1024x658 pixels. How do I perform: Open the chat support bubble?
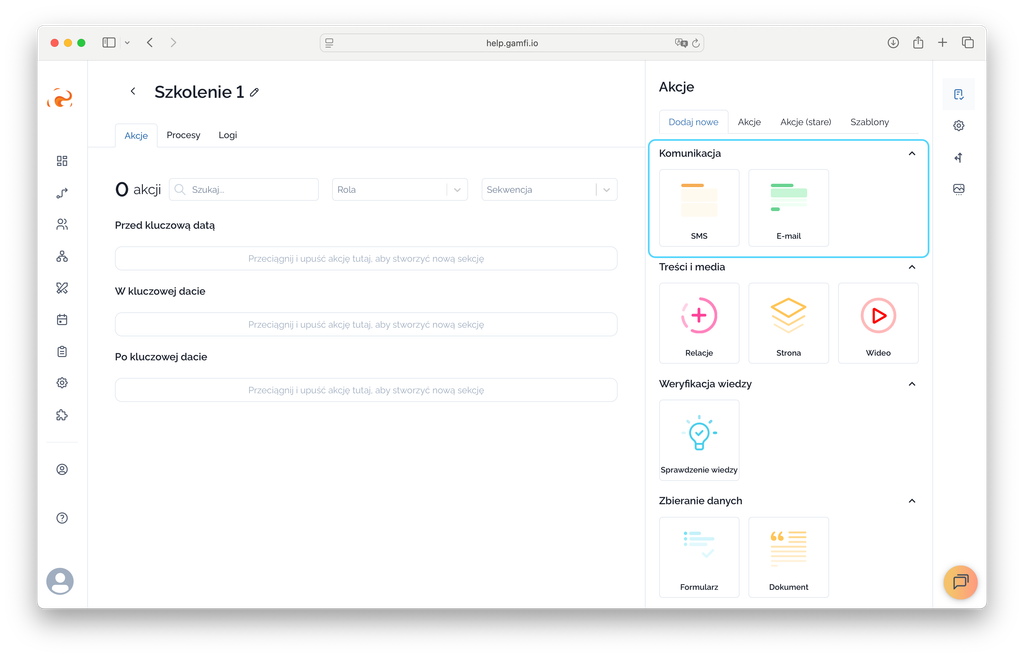coord(960,582)
